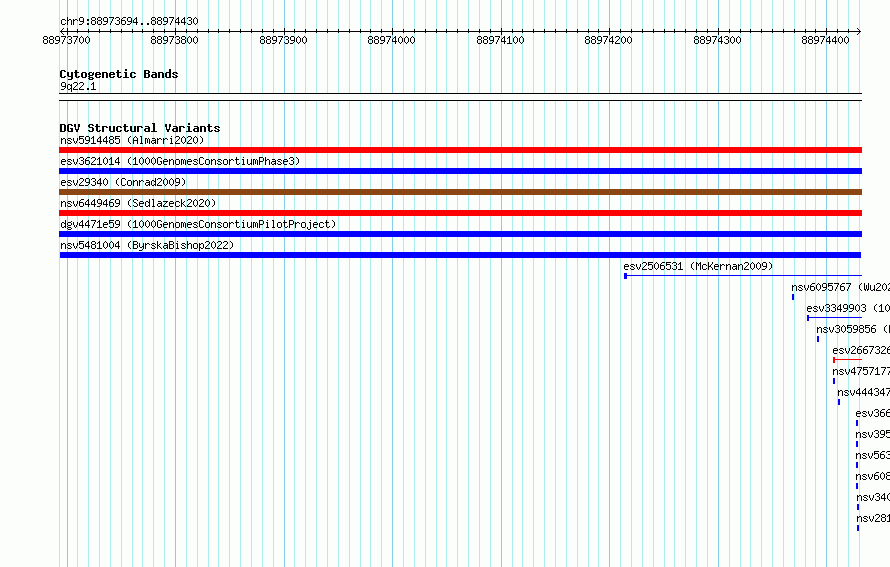Click the 9q22.1 cytogenetic band bar
The height and width of the screenshot is (567, 890).
click(460, 97)
